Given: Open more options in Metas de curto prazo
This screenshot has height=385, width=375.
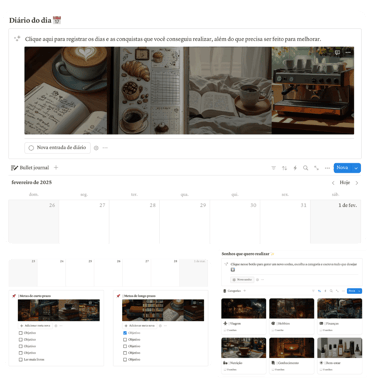Looking at the screenshot, I should tap(61, 326).
